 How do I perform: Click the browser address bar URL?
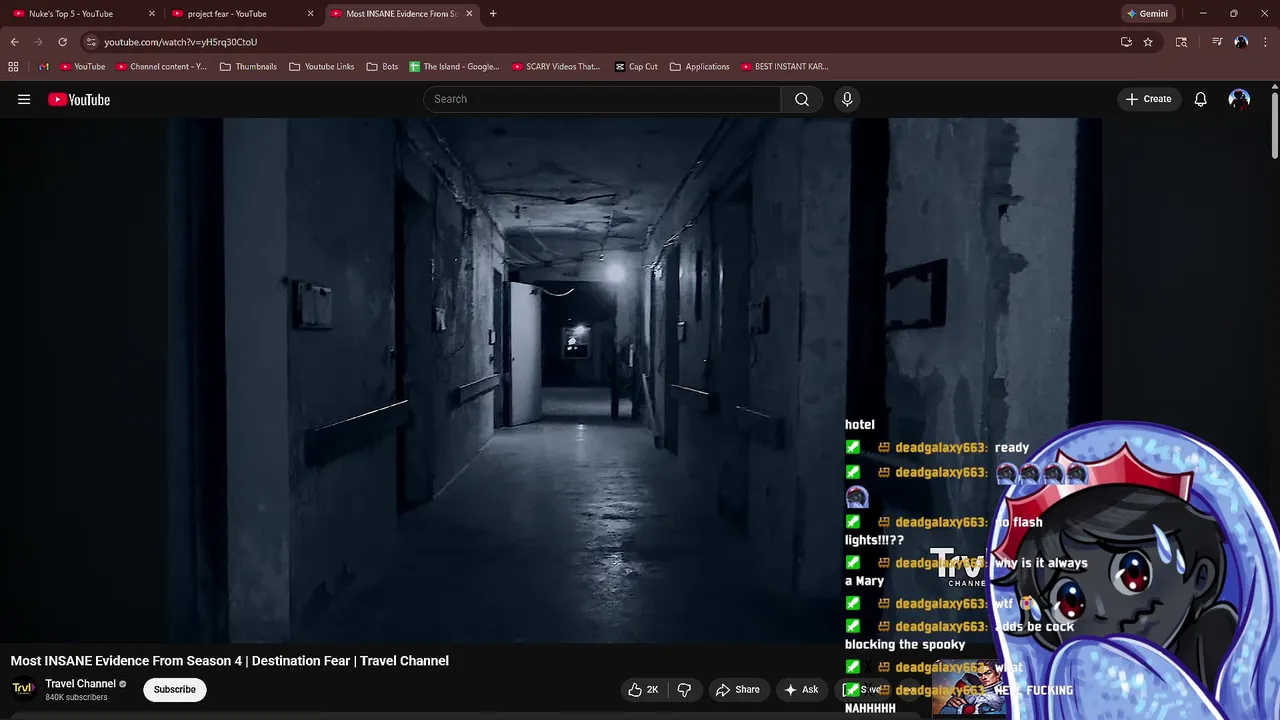(180, 42)
